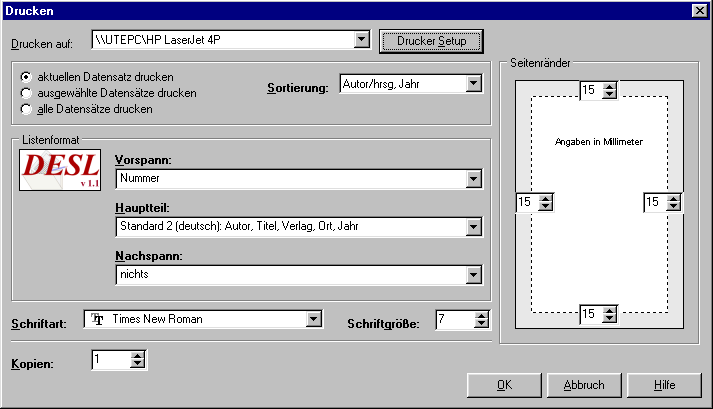Open the Nachspann dropdown arrow
713x409 pixels.
coord(473,275)
